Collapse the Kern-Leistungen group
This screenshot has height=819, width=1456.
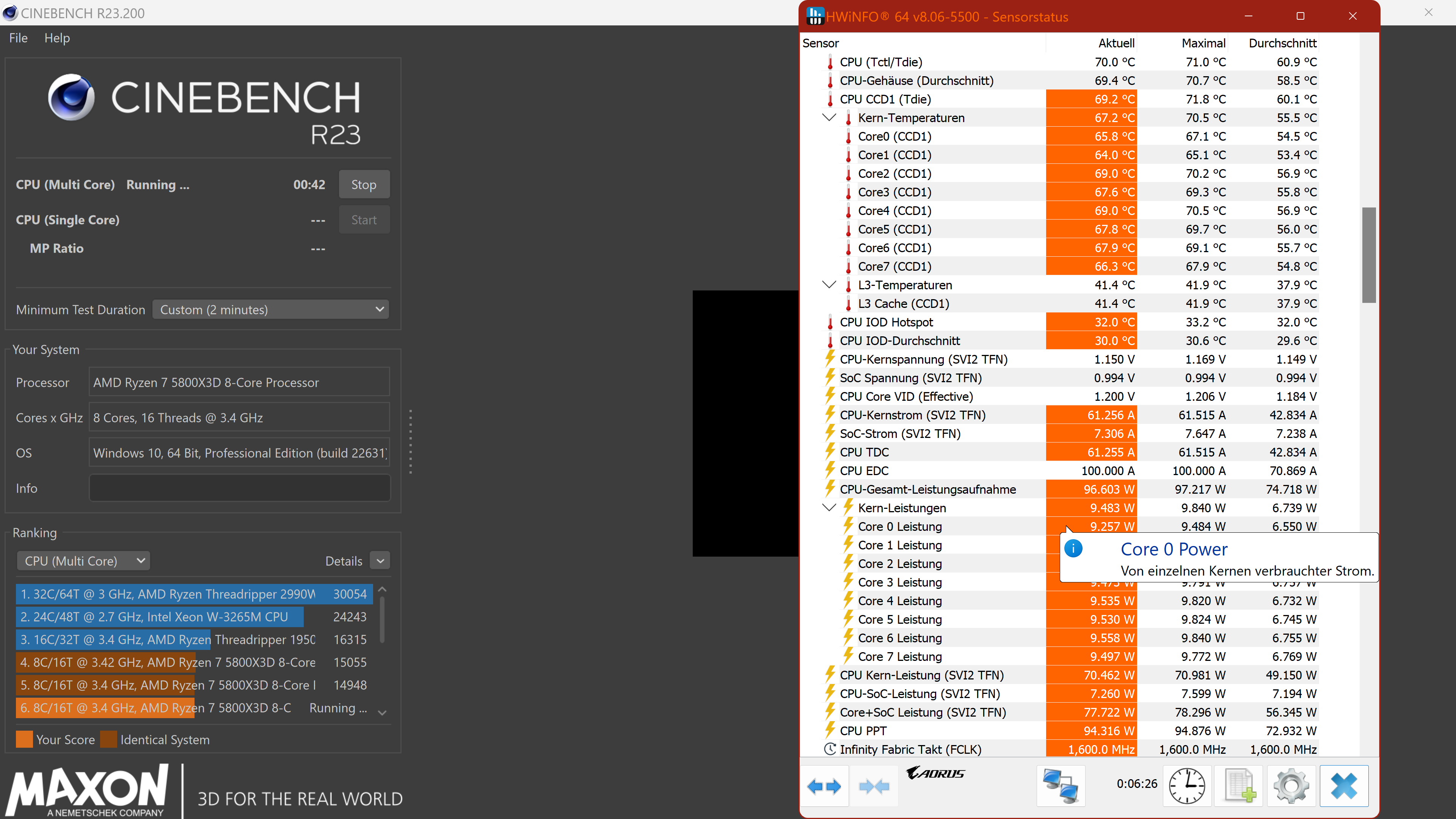(x=829, y=508)
